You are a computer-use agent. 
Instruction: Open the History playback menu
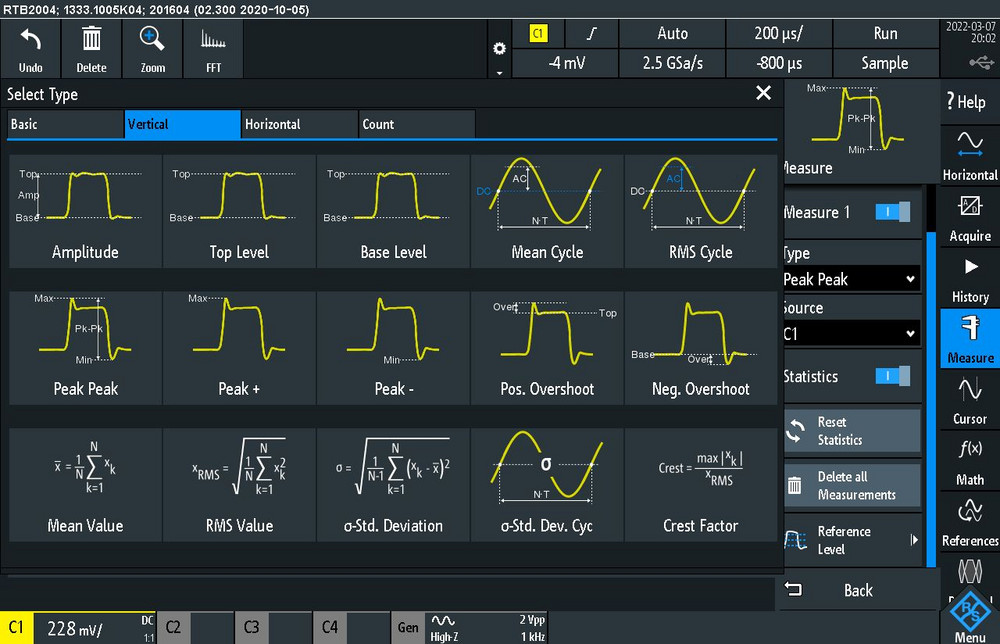coord(970,279)
